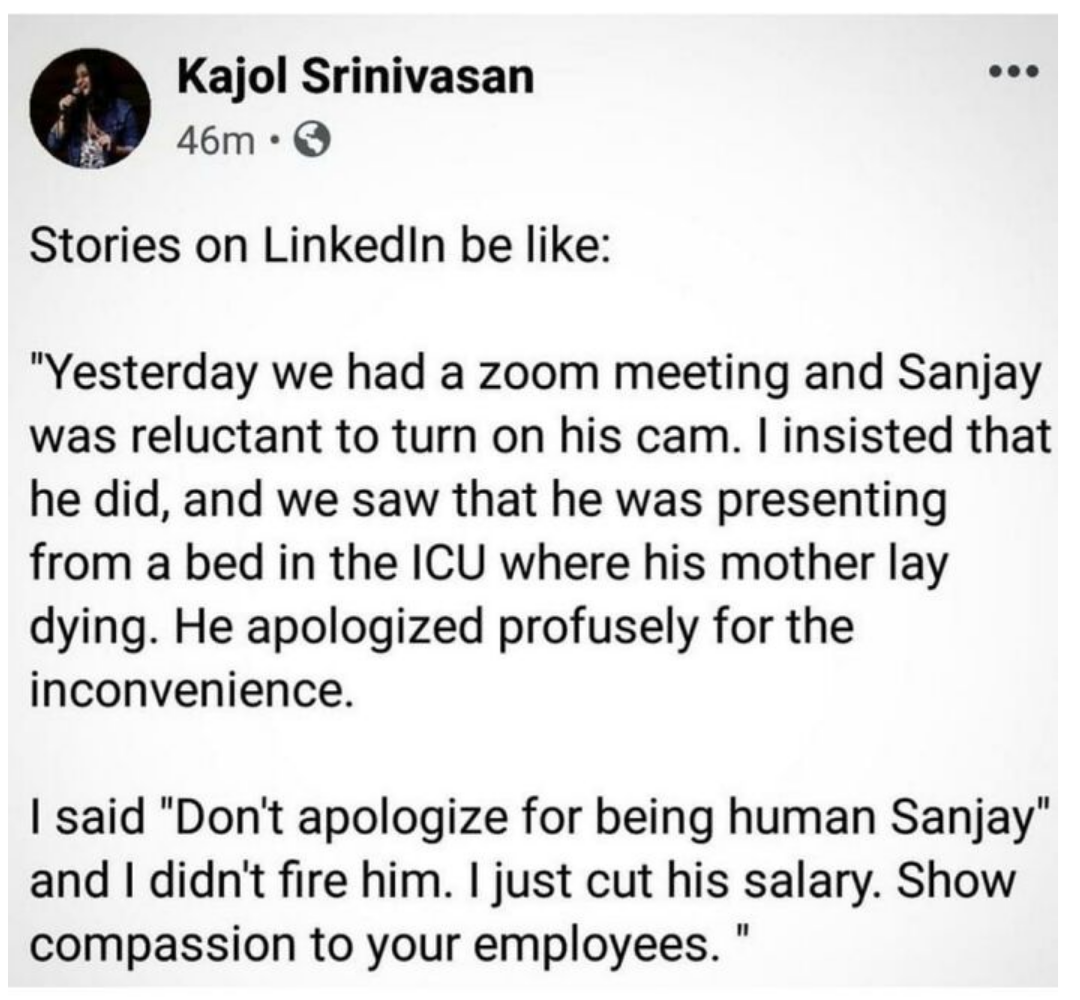Open the three-dot post options menu
Viewport: 1080px width, 1000px height.
click(x=1012, y=70)
